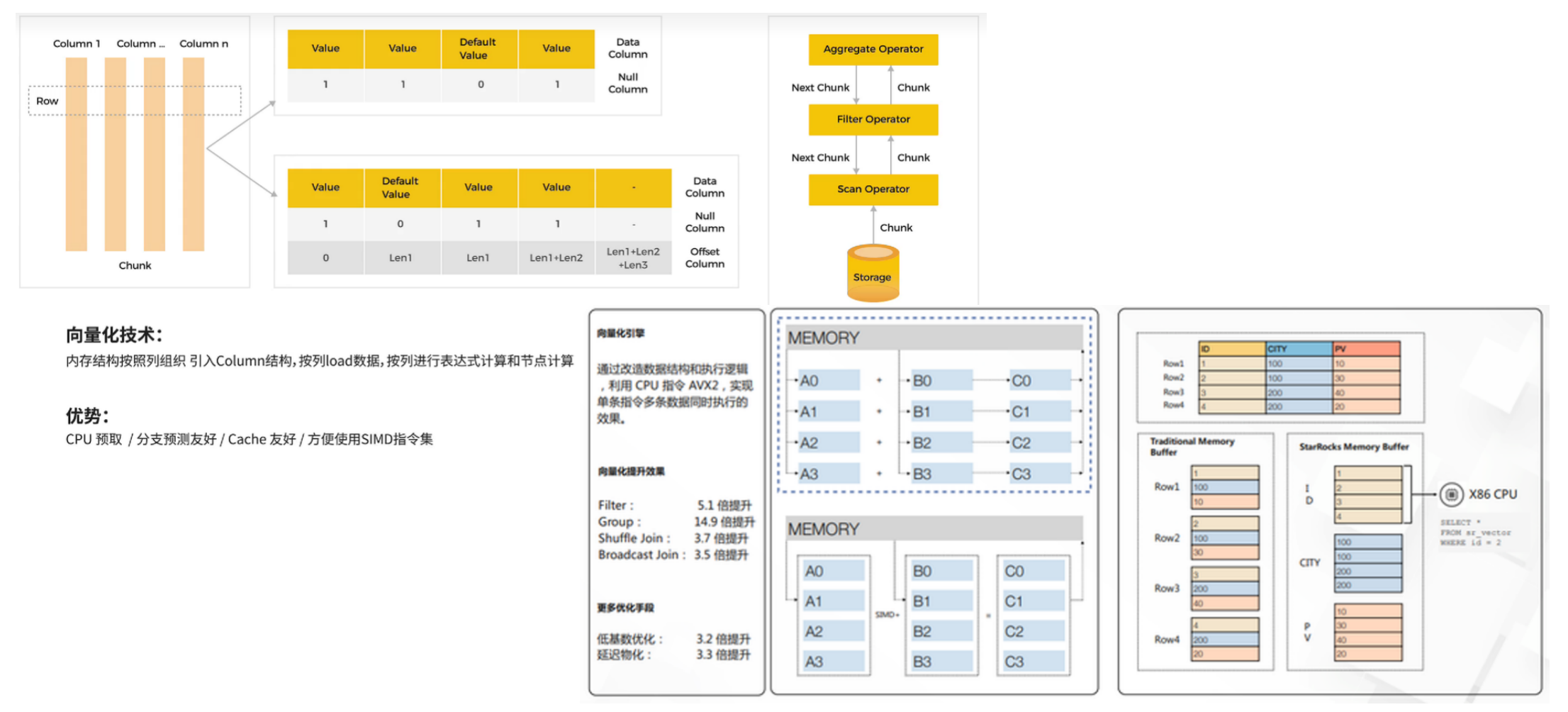1568x712 pixels.
Task: Click the "Len1+Len2" cell
Action: click(x=556, y=257)
